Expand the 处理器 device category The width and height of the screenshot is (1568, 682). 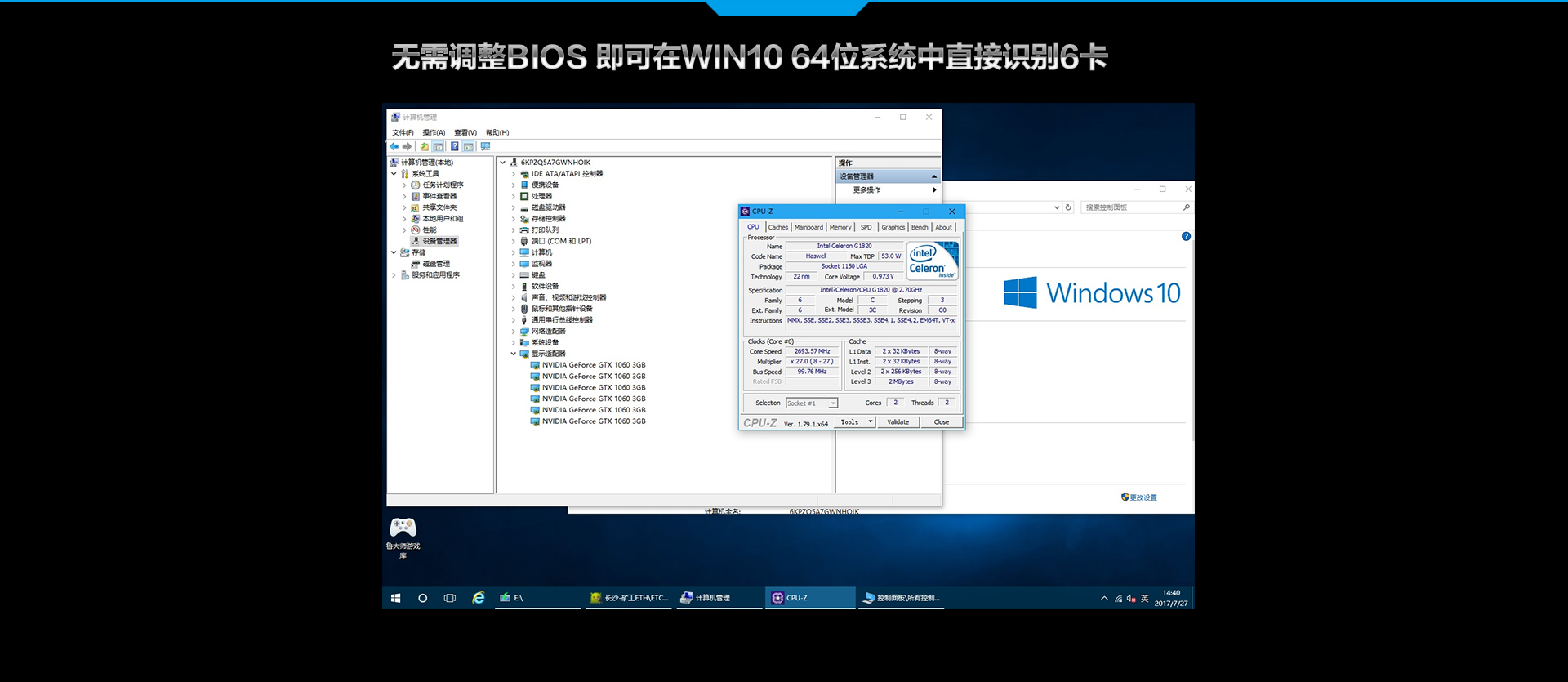point(514,197)
